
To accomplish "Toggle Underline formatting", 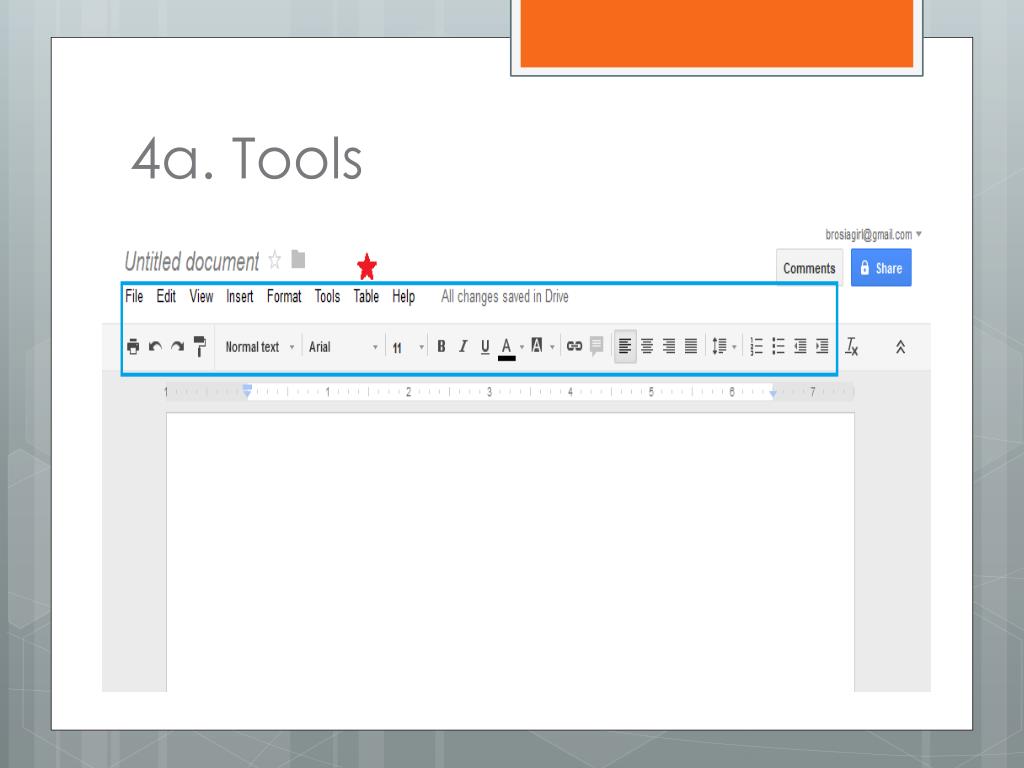I will pos(485,347).
